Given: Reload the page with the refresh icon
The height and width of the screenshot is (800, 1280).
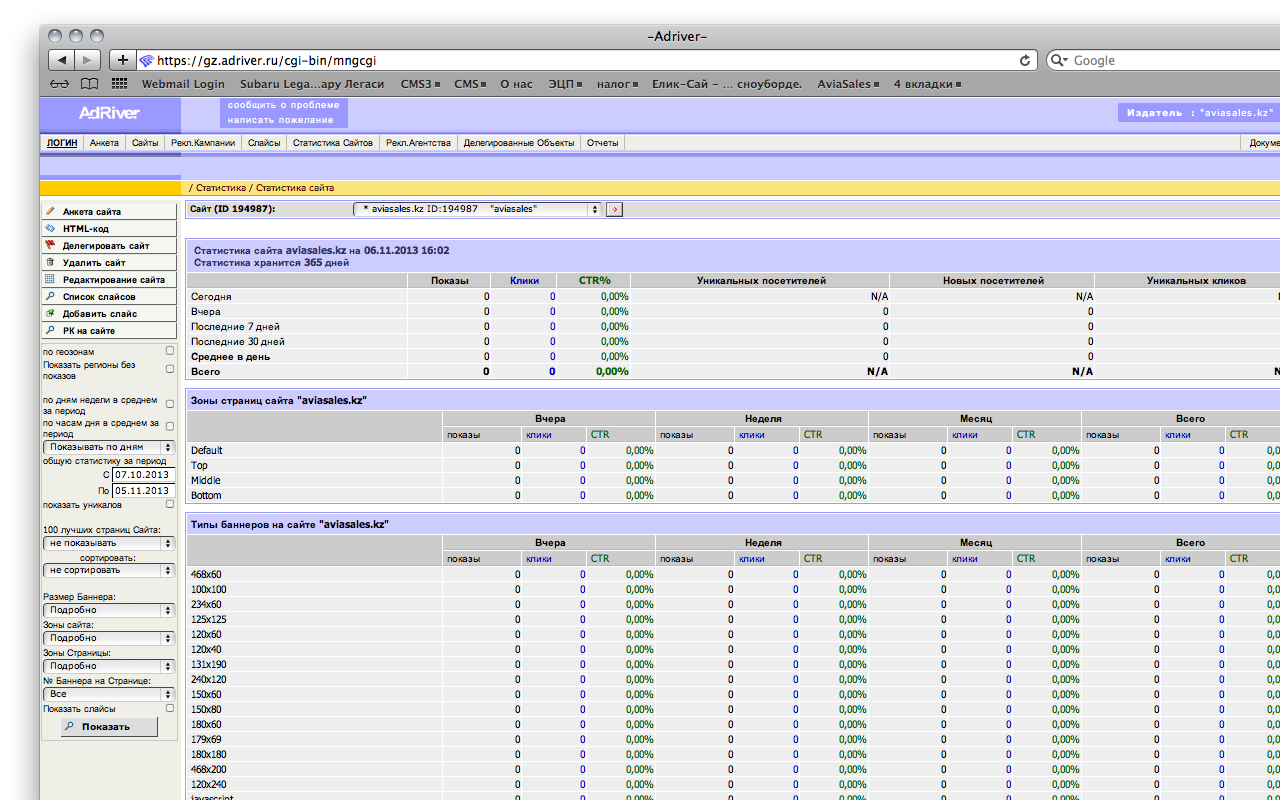Looking at the screenshot, I should 1025,60.
